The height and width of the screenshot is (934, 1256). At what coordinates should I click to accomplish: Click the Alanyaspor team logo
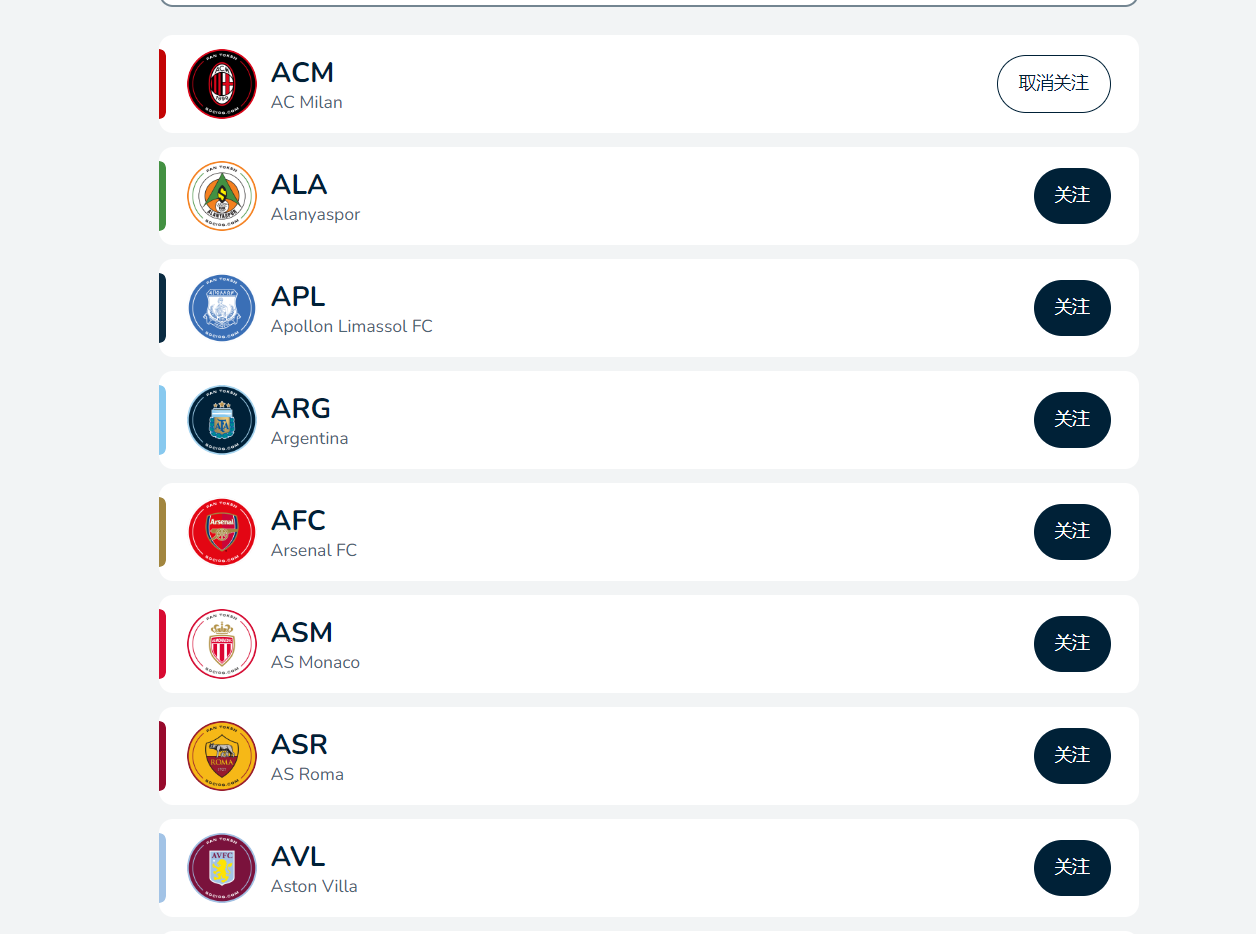222,196
